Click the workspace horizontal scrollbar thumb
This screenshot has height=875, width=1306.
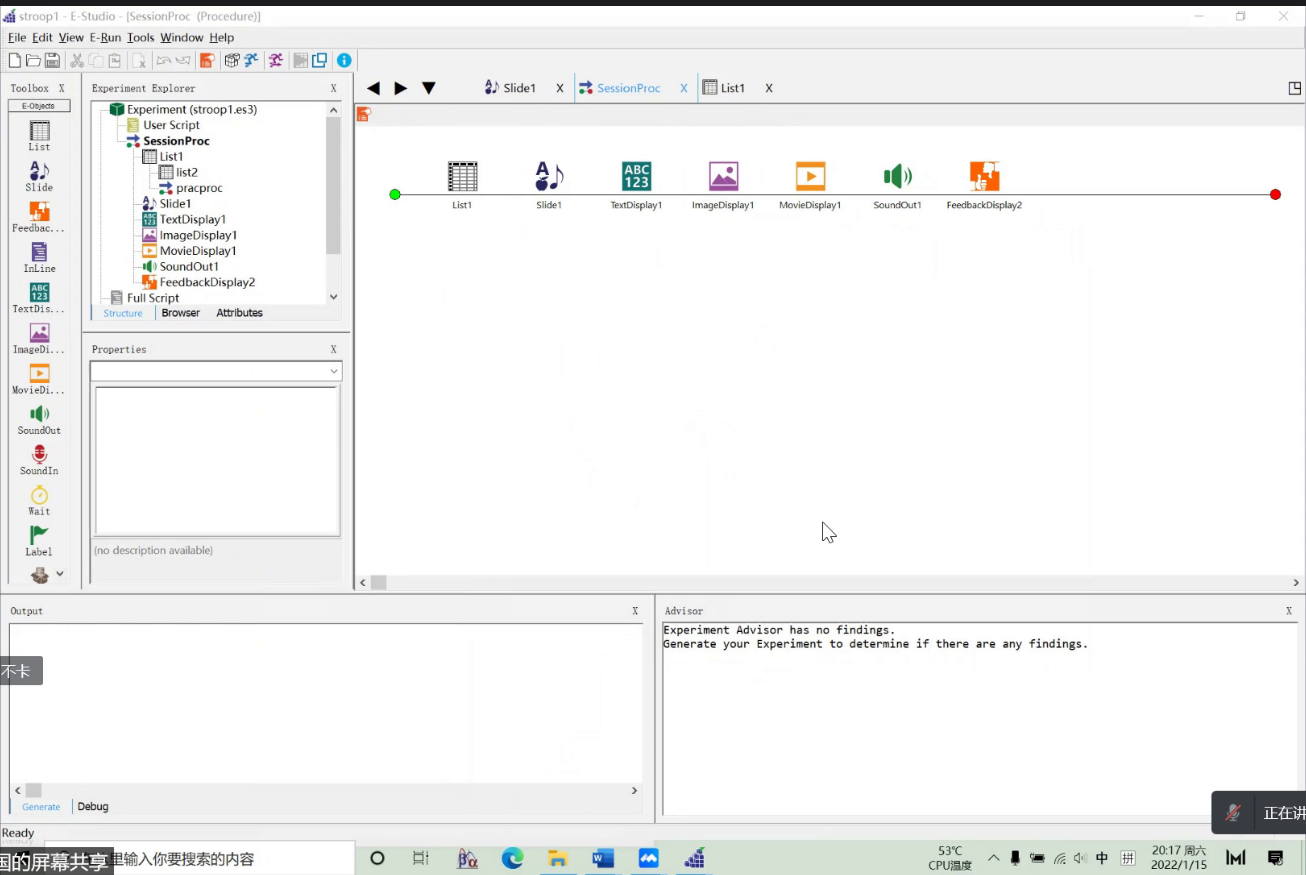click(379, 583)
